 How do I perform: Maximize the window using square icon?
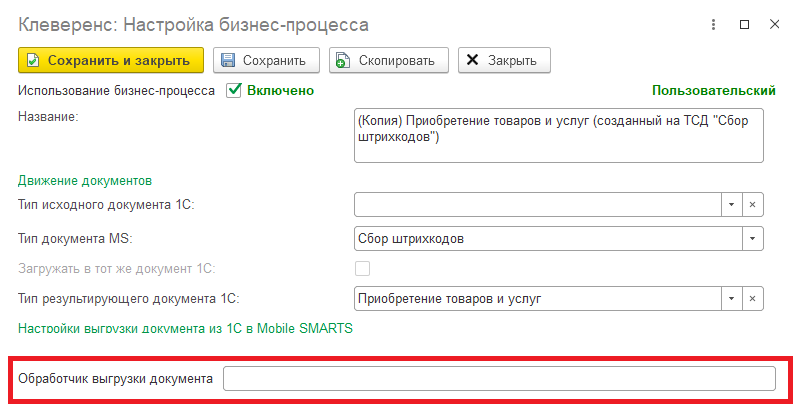(745, 25)
